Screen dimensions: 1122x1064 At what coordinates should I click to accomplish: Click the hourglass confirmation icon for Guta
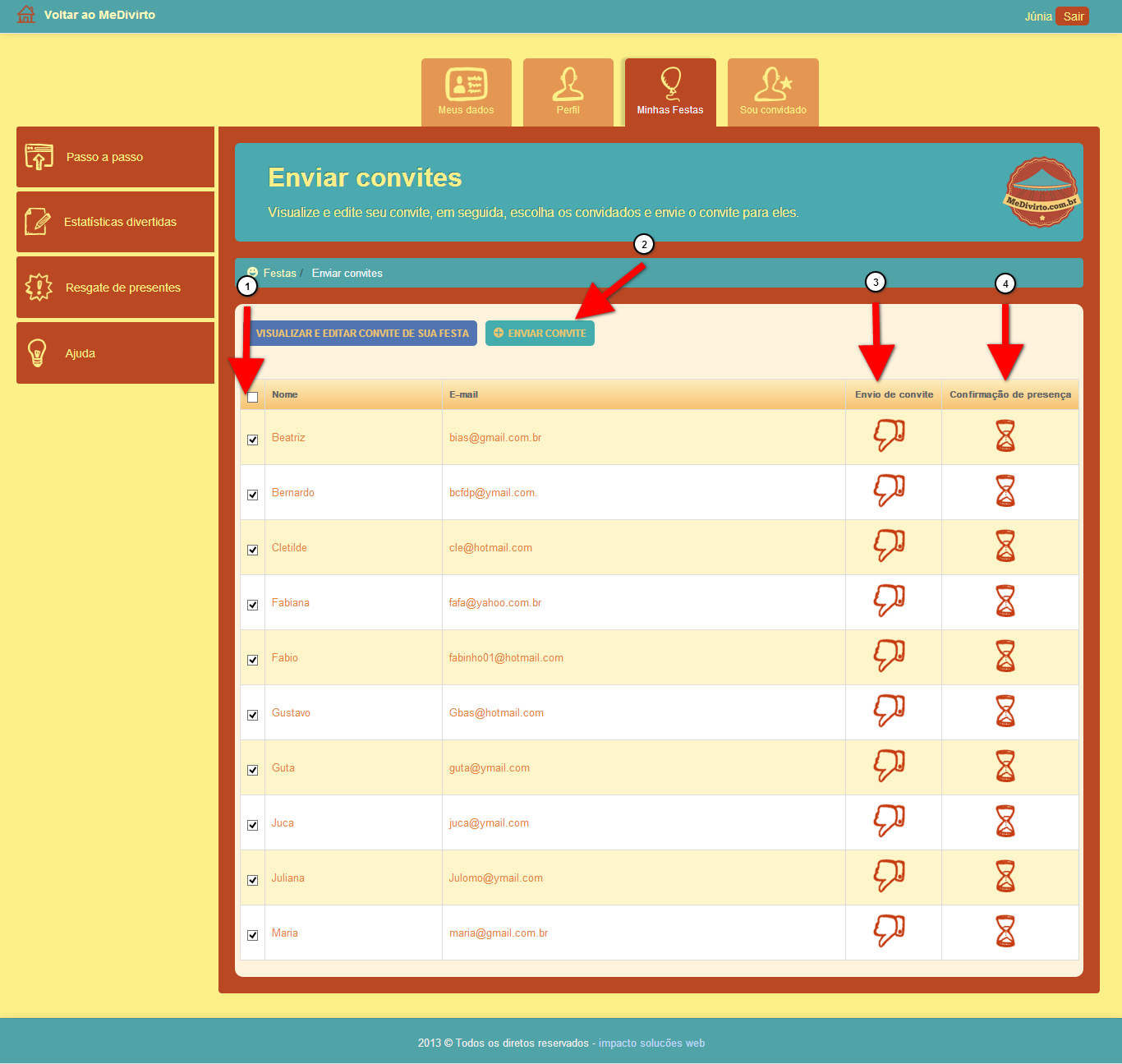[1005, 767]
